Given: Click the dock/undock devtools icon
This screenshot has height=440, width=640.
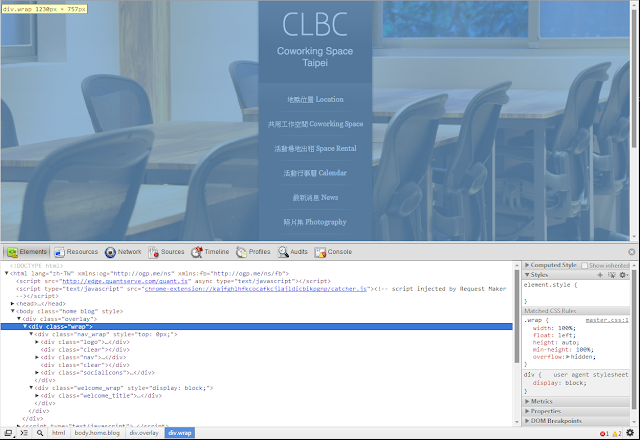Looking at the screenshot, I should (x=8, y=433).
